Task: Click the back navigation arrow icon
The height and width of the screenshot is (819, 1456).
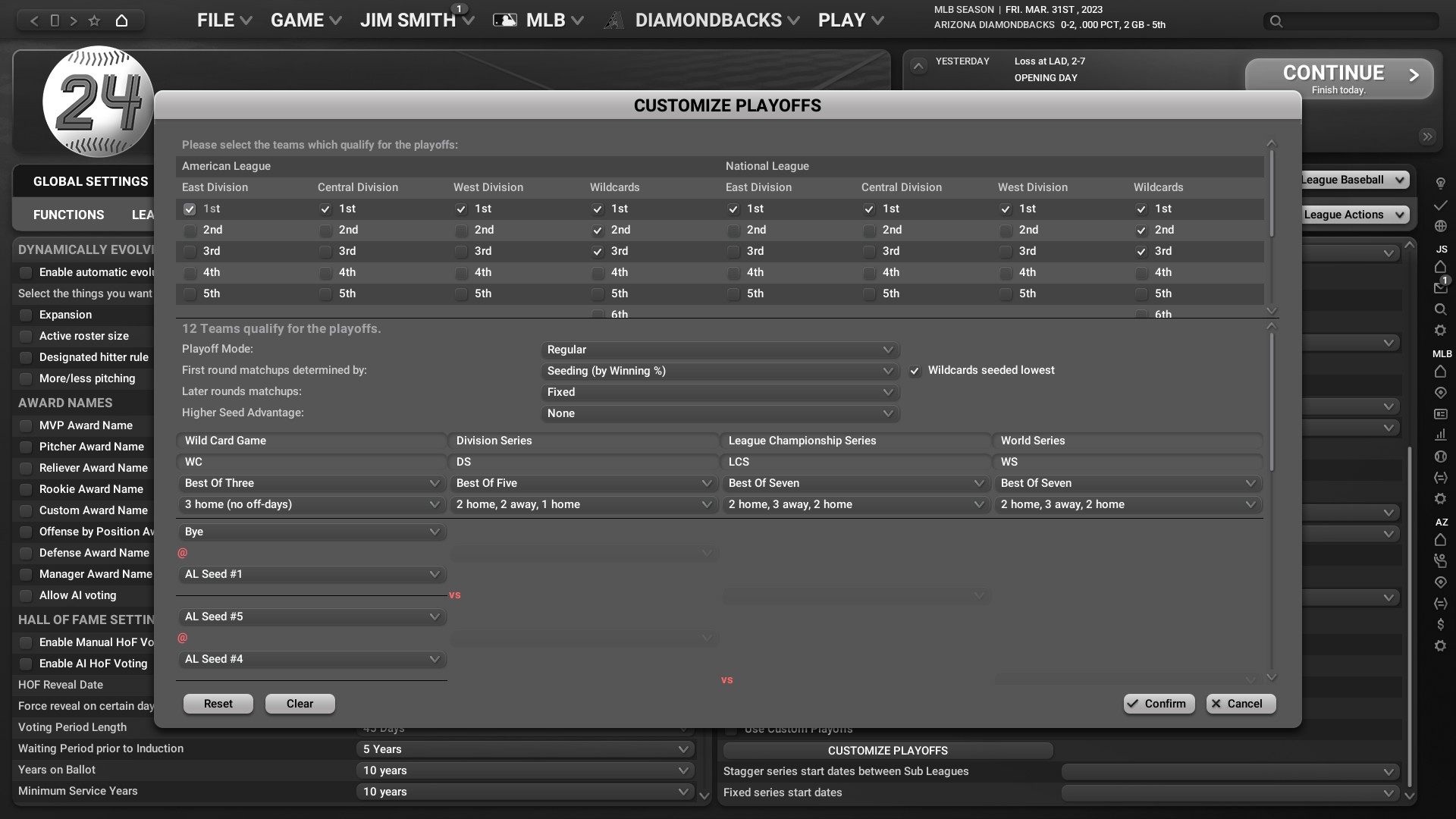Action: (33, 19)
